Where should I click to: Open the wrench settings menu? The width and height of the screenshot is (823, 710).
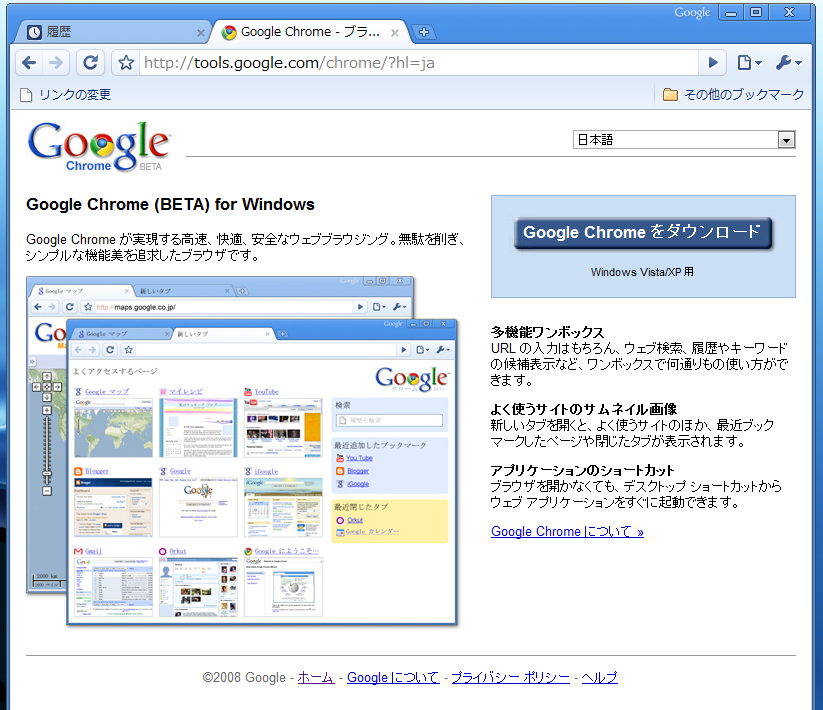[788, 63]
